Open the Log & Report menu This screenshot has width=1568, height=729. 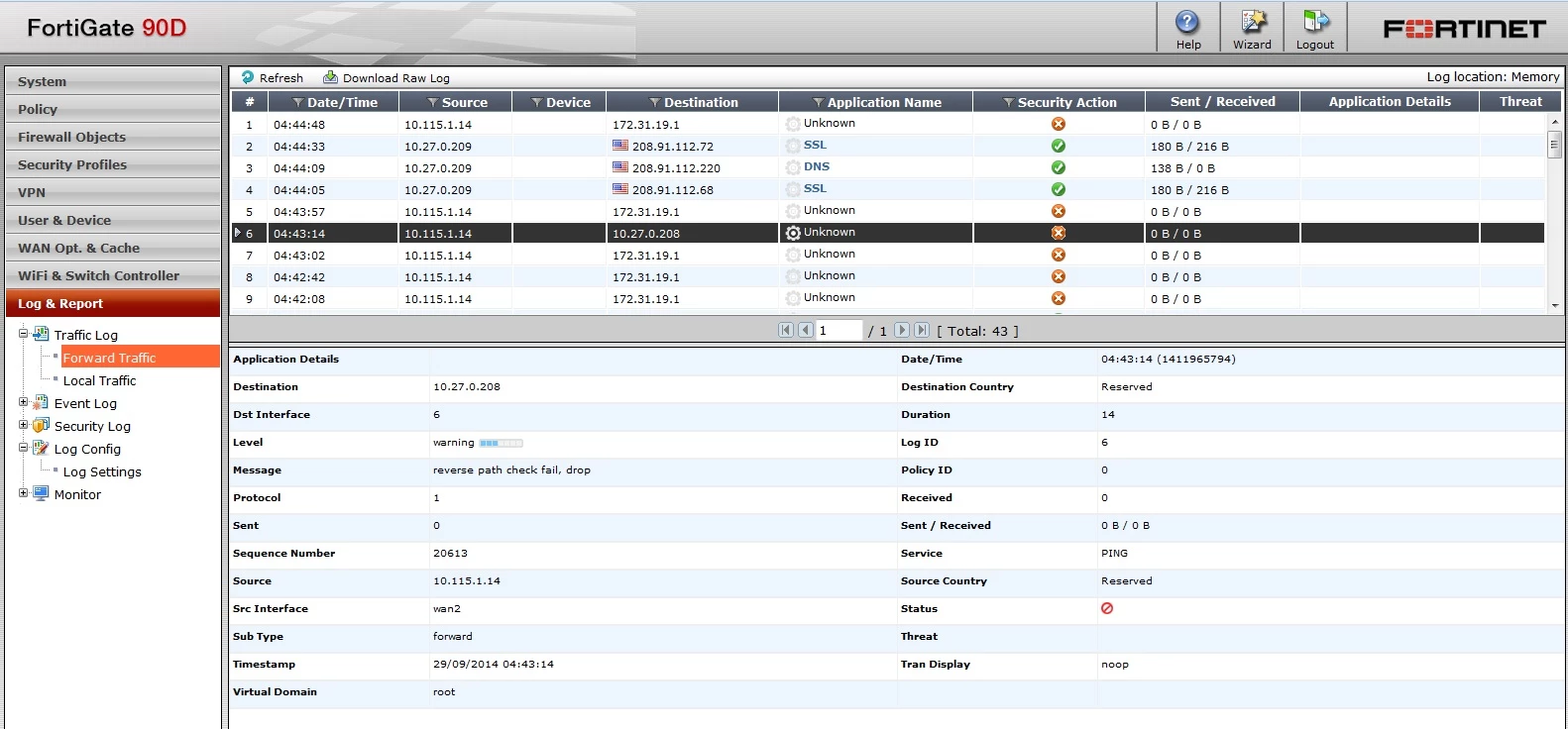113,303
